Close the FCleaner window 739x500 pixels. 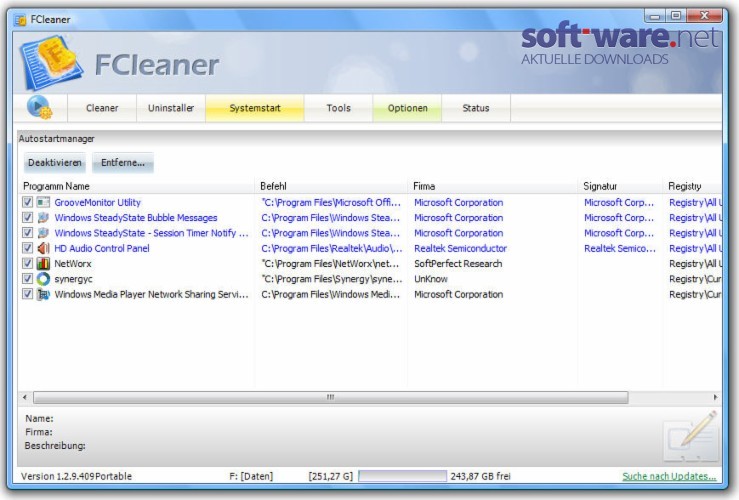pos(705,16)
